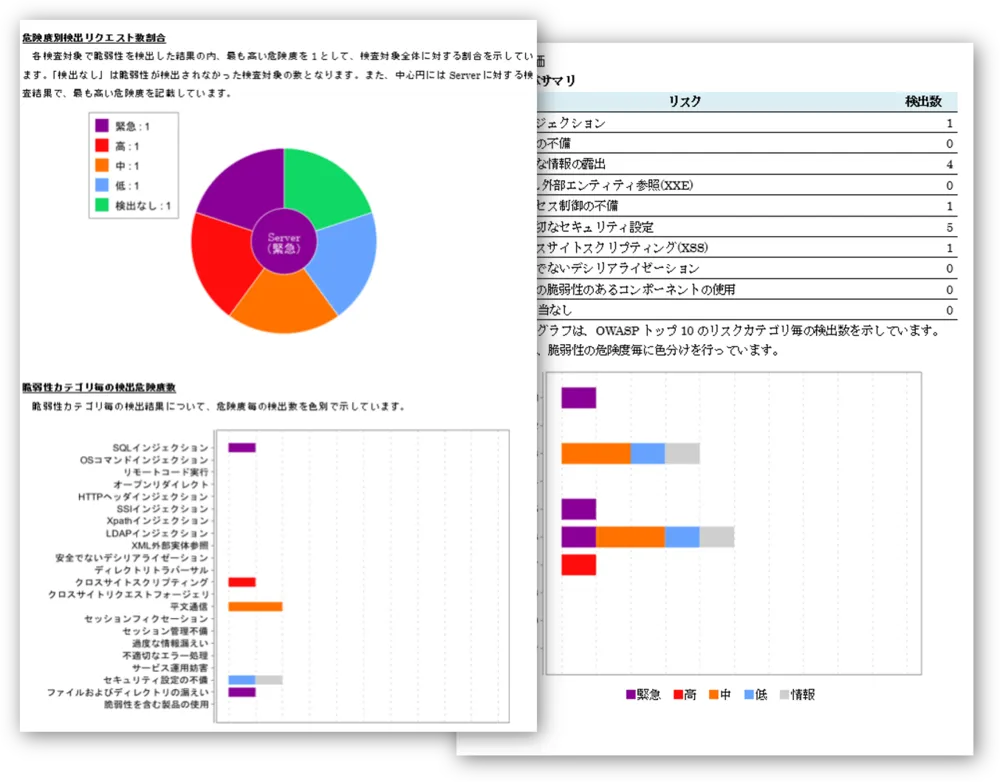Click the OSコマンドインジェクション axis label

(144, 460)
